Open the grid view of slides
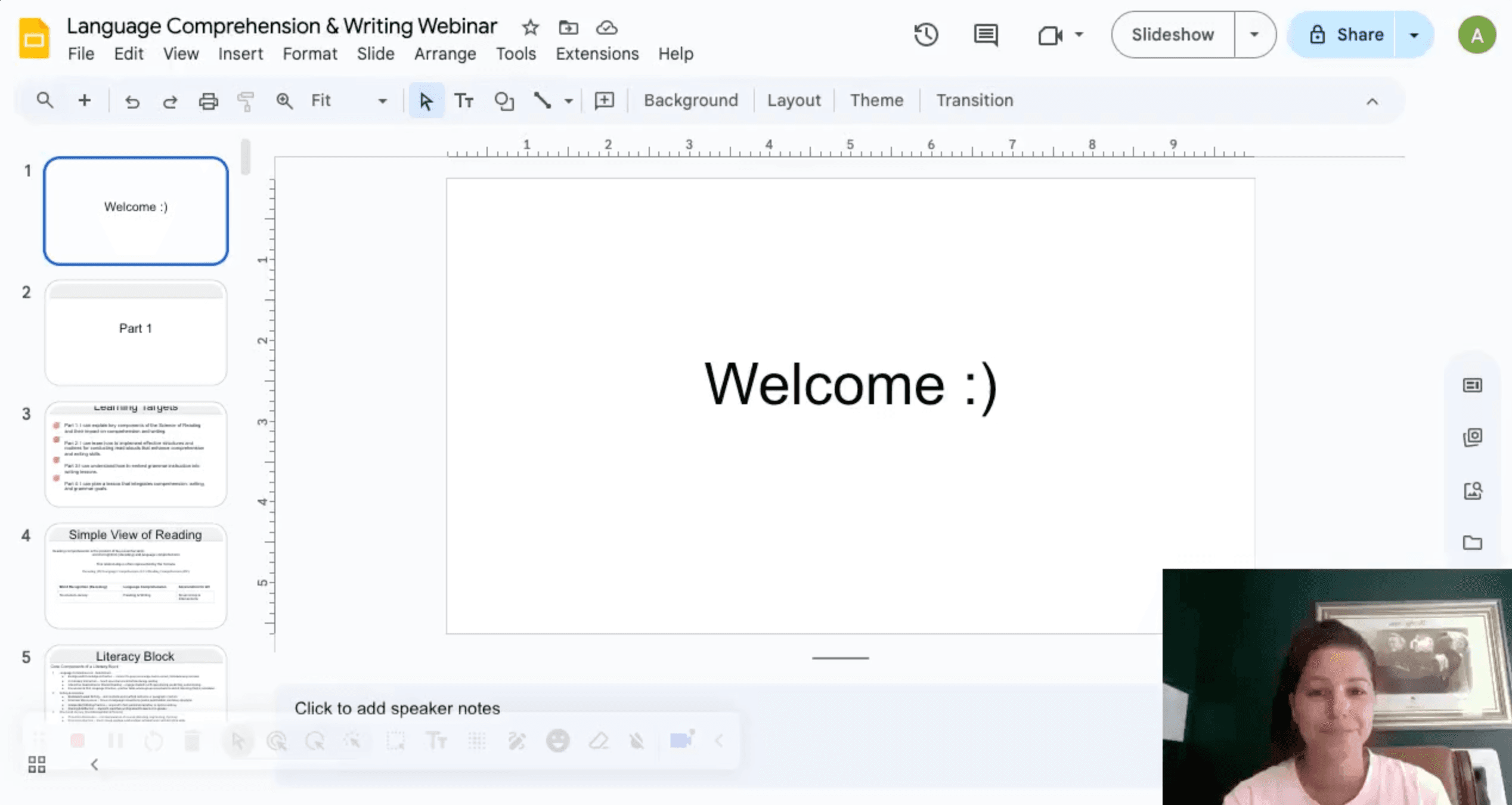Viewport: 1512px width, 805px height. tap(37, 764)
